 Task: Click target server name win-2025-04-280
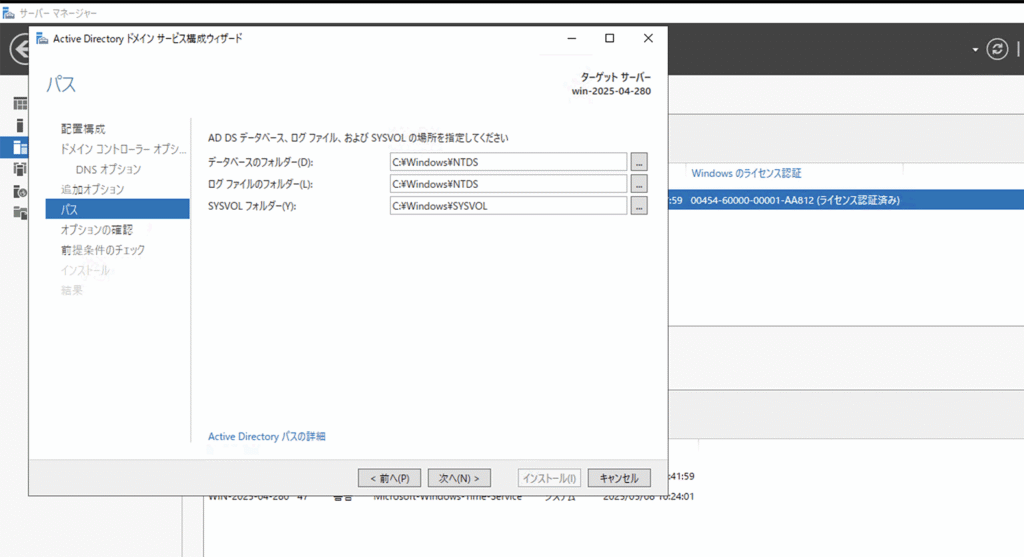point(611,91)
